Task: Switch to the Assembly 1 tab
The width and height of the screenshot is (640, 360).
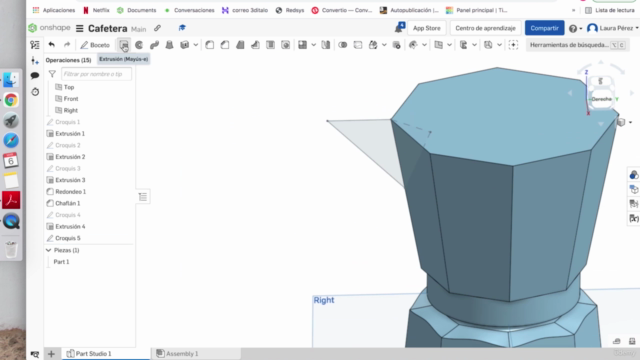Action: pos(178,353)
